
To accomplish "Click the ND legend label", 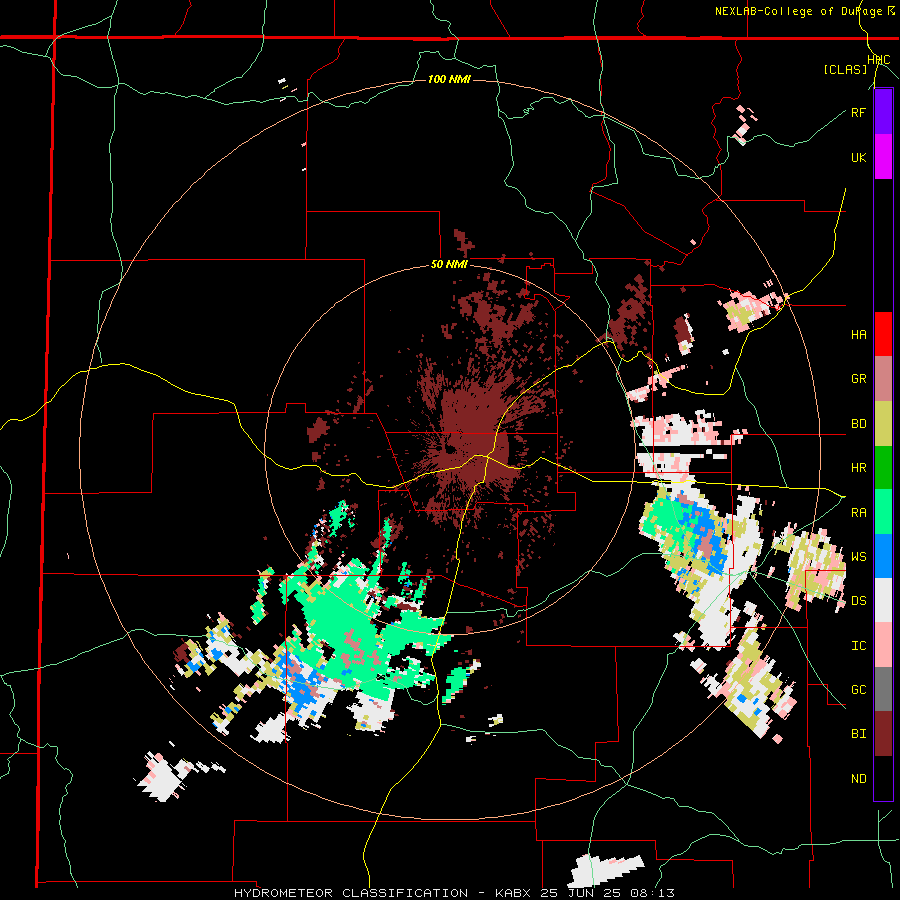I will click(x=858, y=779).
